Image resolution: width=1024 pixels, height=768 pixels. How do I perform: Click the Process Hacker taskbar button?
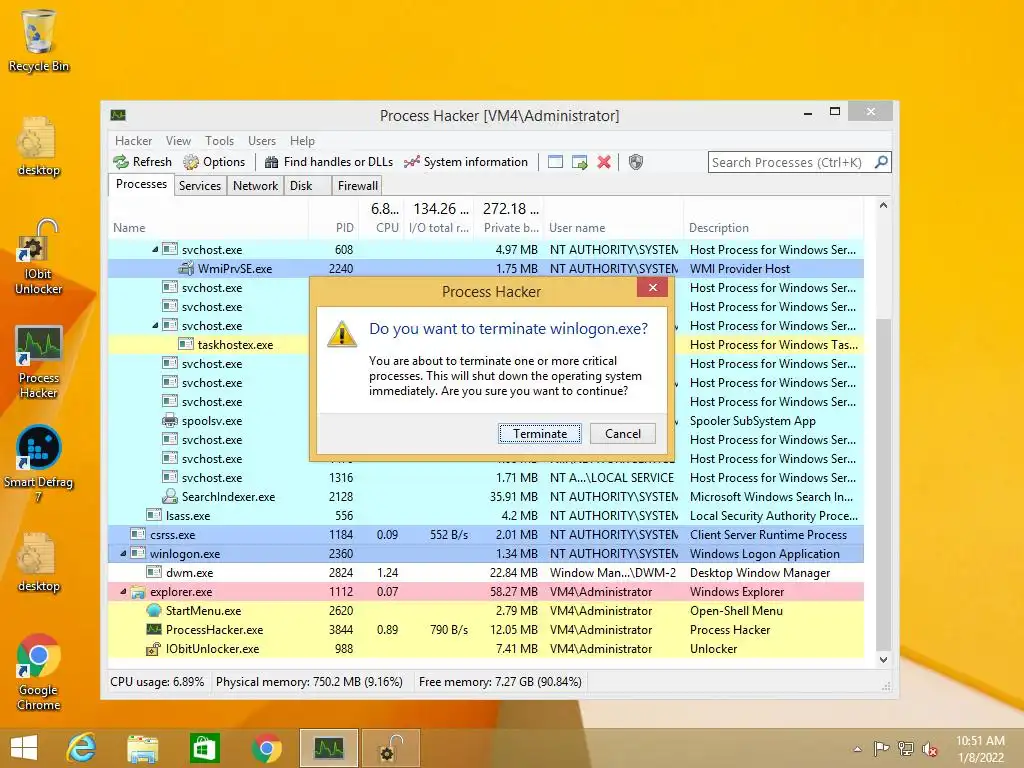tap(328, 748)
